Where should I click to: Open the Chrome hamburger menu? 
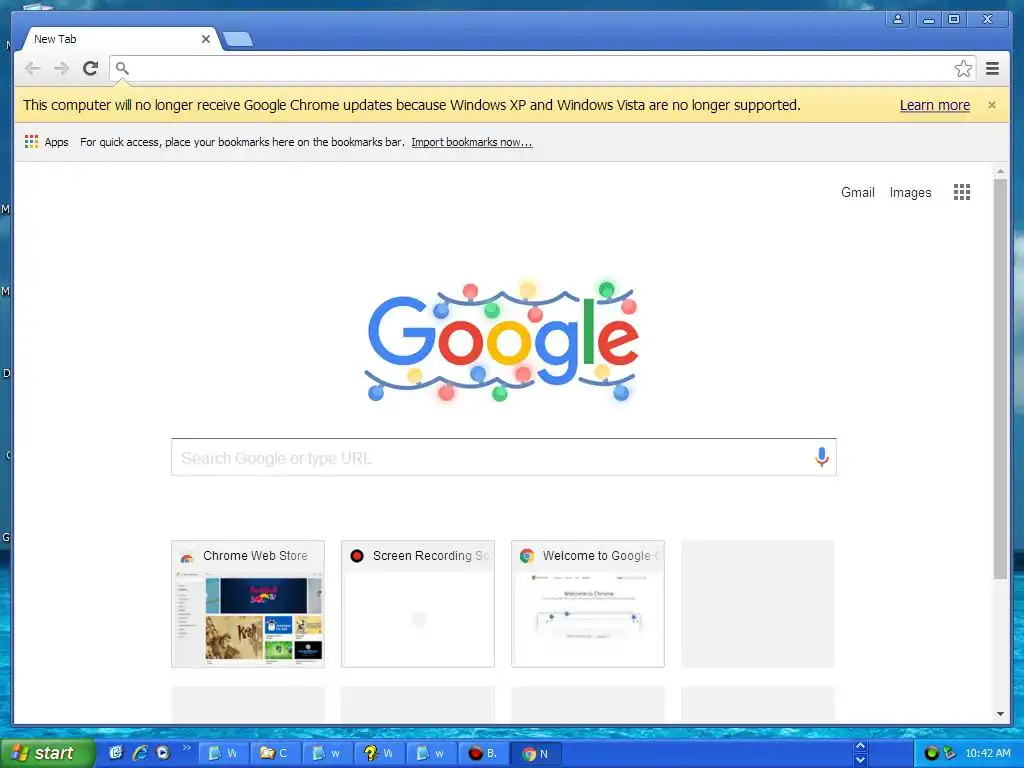pos(993,69)
